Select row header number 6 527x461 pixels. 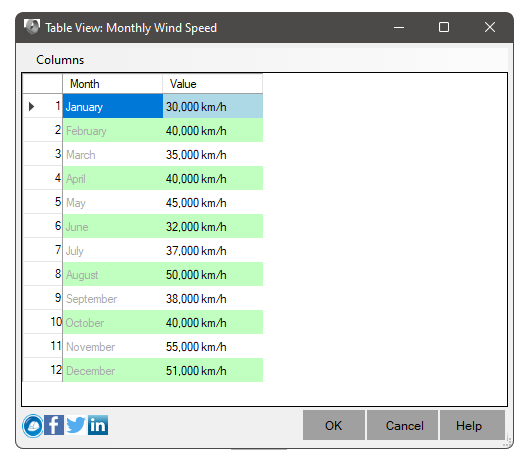click(43, 226)
